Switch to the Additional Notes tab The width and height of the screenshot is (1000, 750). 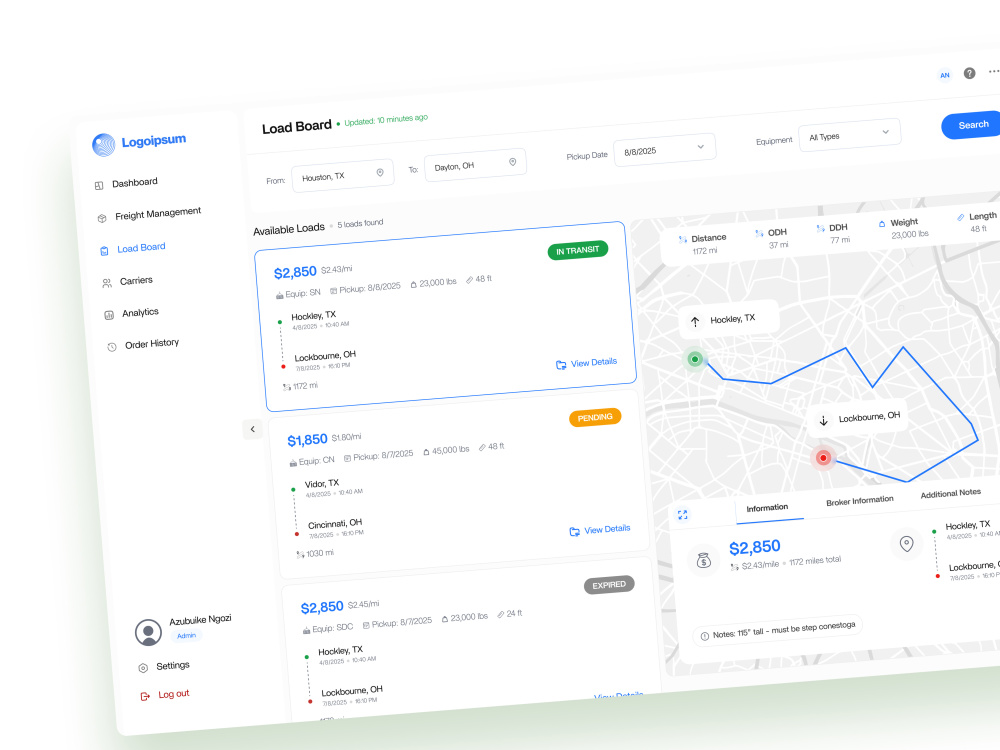click(x=950, y=493)
